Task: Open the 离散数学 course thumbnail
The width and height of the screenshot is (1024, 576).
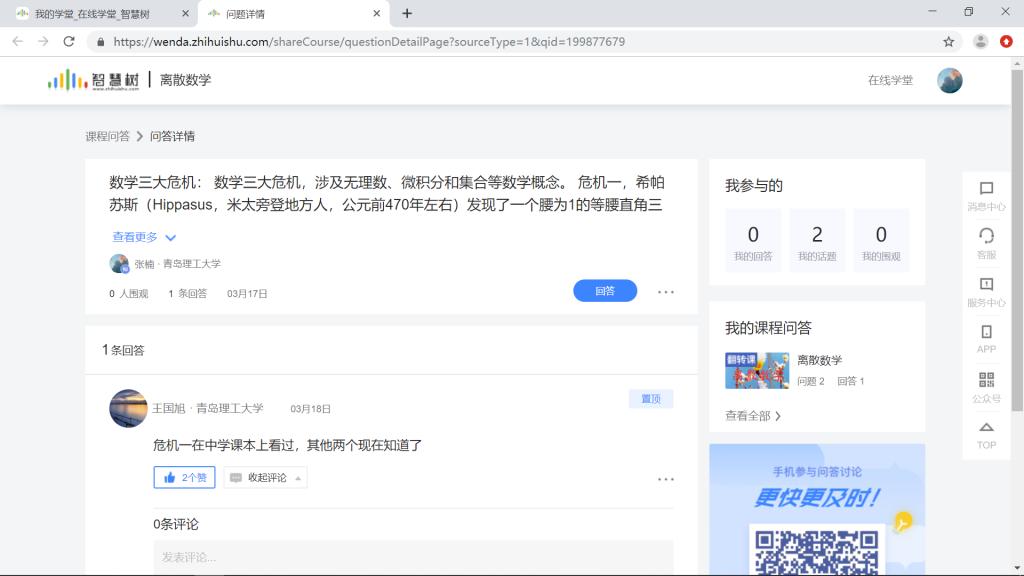Action: 757,370
